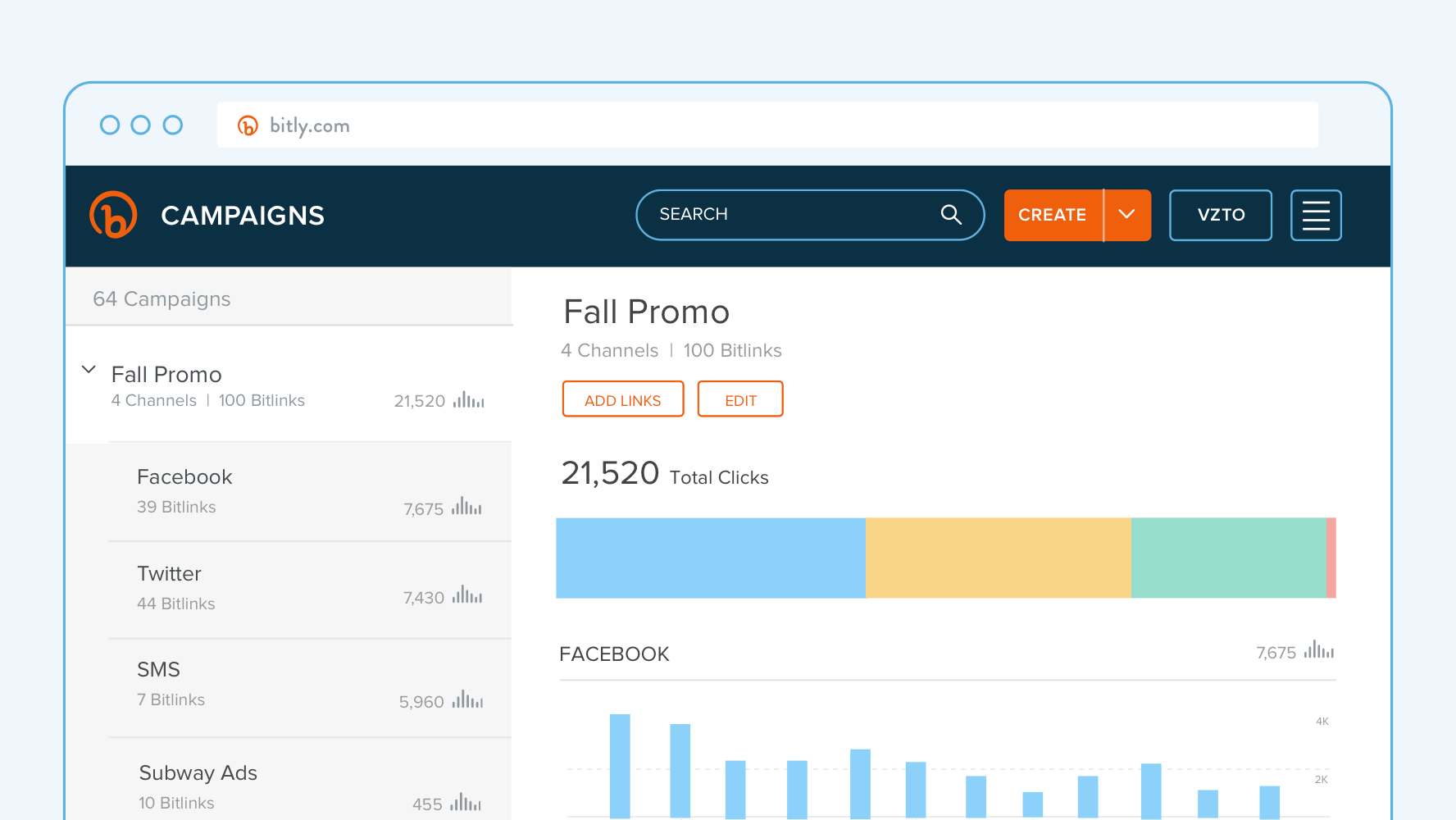The width and height of the screenshot is (1456, 820).
Task: Click the green segment of clicks bar
Action: click(1228, 558)
